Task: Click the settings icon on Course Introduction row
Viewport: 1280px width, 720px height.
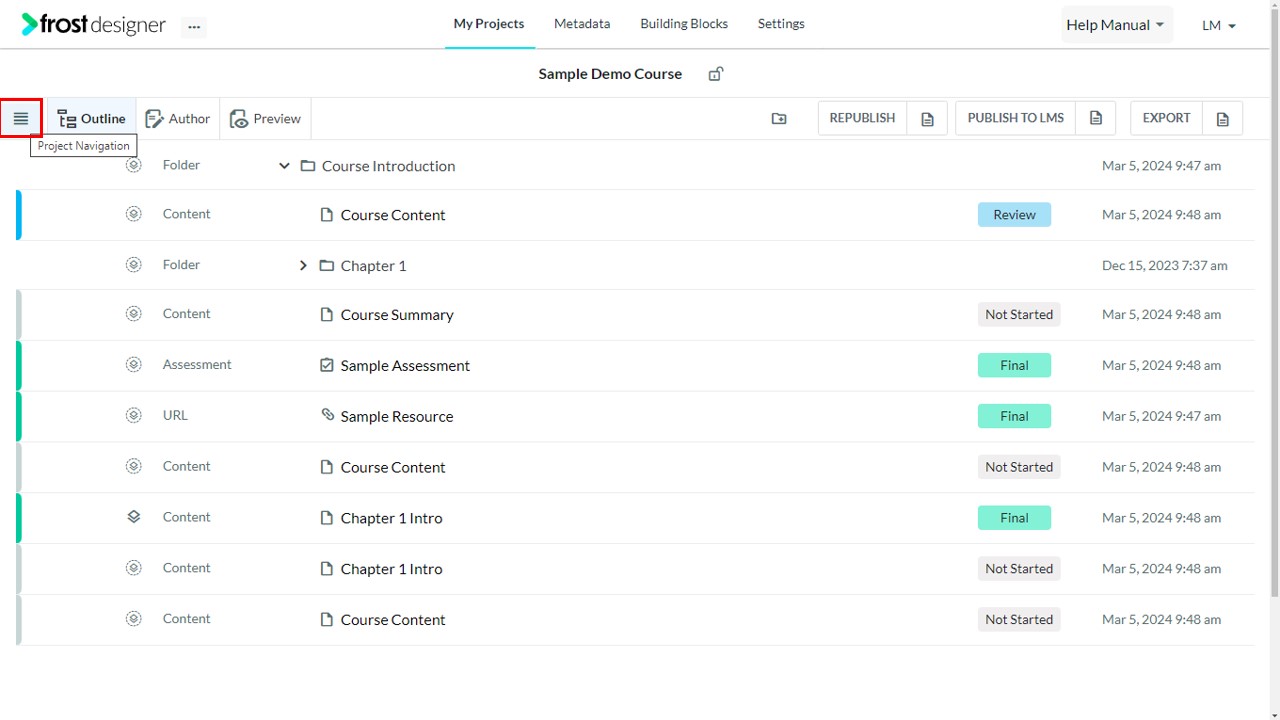Action: click(134, 165)
